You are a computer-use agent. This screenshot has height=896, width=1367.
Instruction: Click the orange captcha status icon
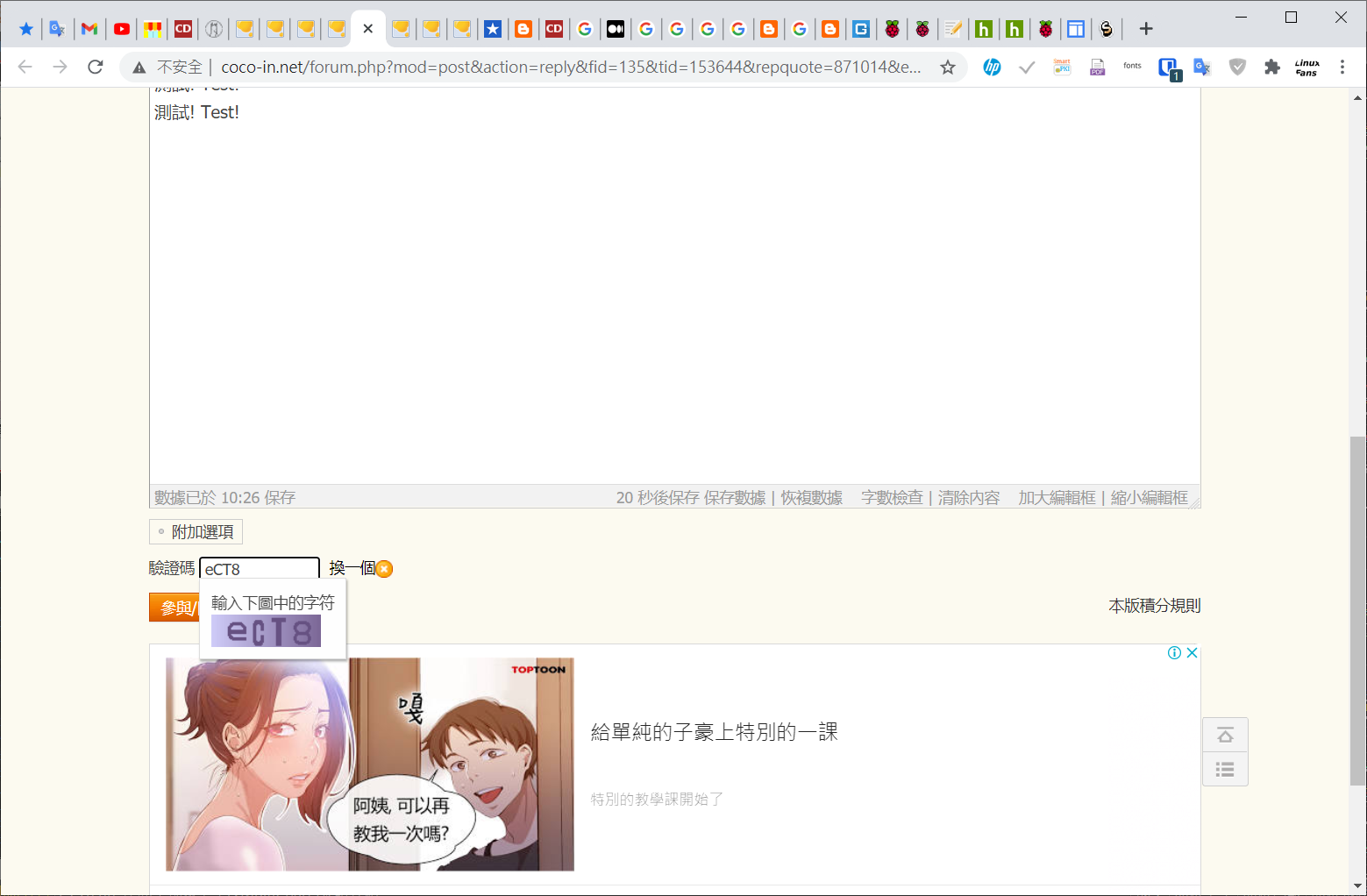pos(384,569)
